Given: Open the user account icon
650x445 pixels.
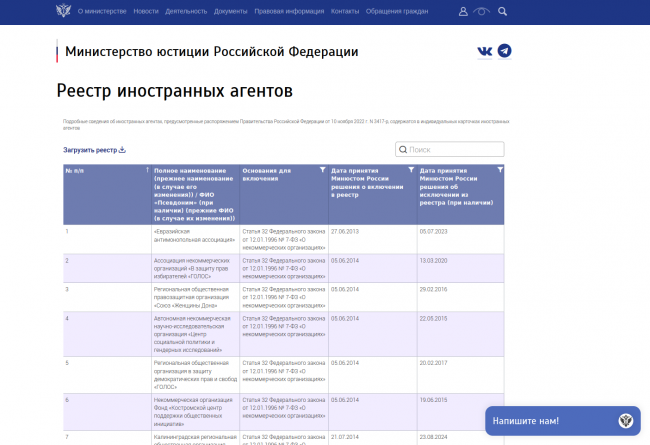Looking at the screenshot, I should pyautogui.click(x=463, y=12).
